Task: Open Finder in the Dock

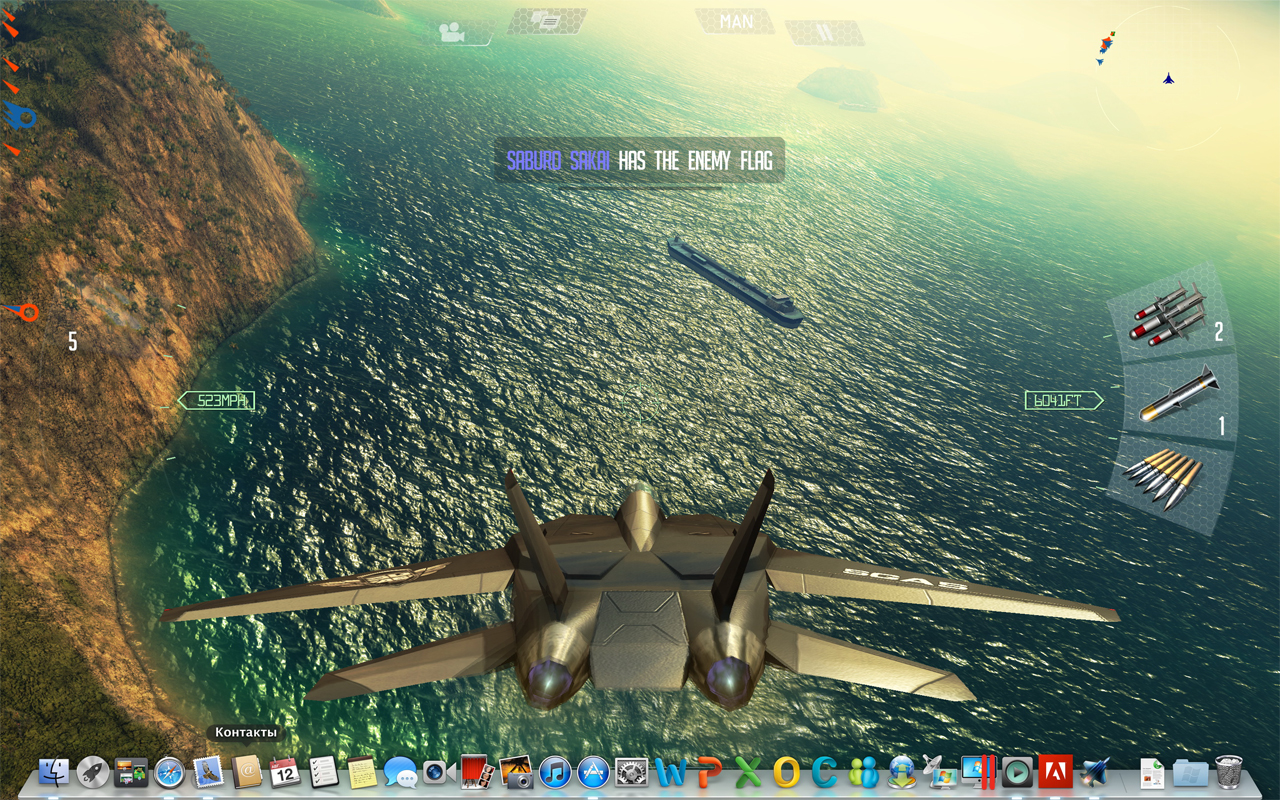Action: tap(54, 772)
